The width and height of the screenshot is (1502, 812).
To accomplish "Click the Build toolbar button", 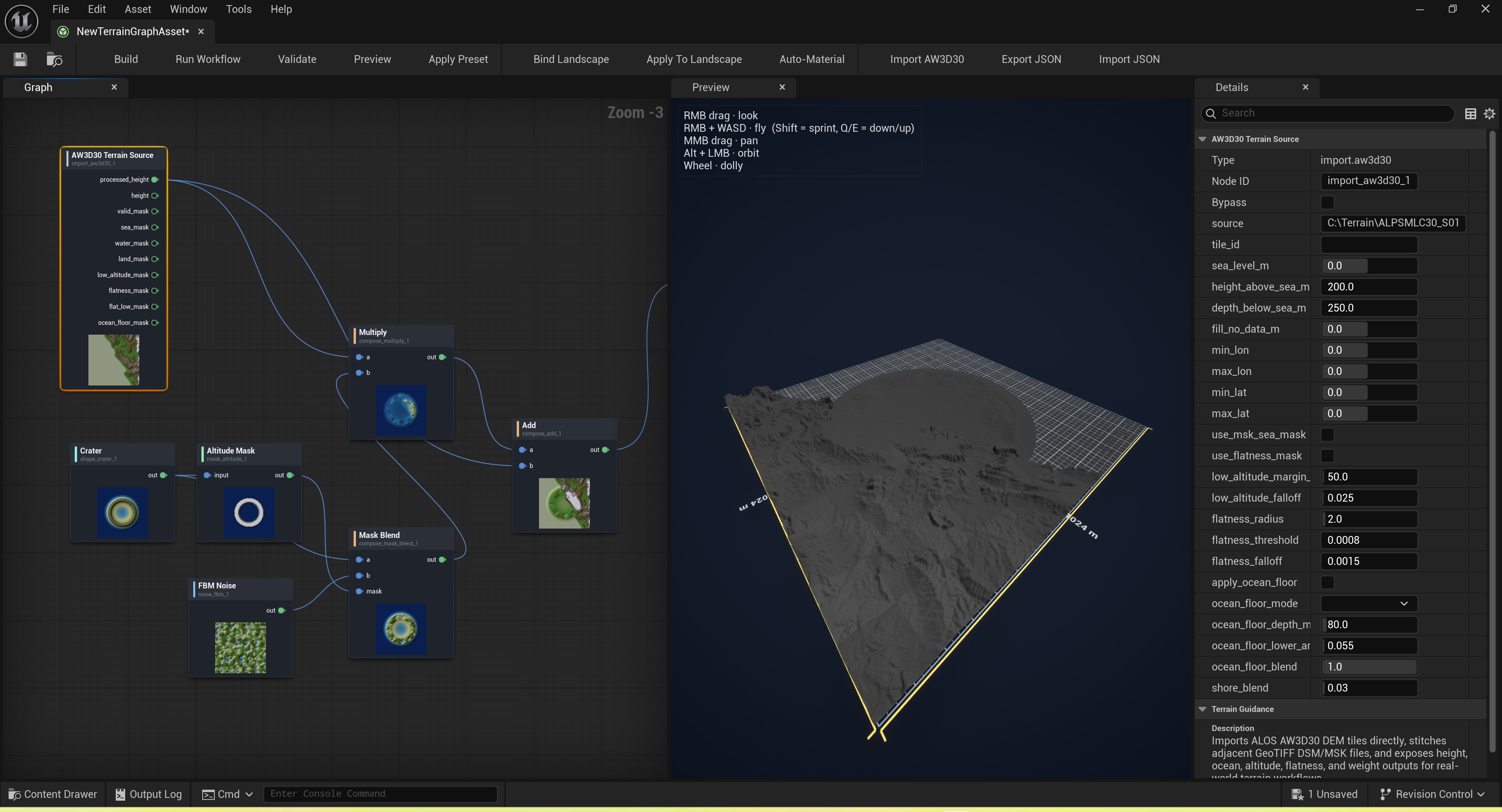I will click(126, 59).
